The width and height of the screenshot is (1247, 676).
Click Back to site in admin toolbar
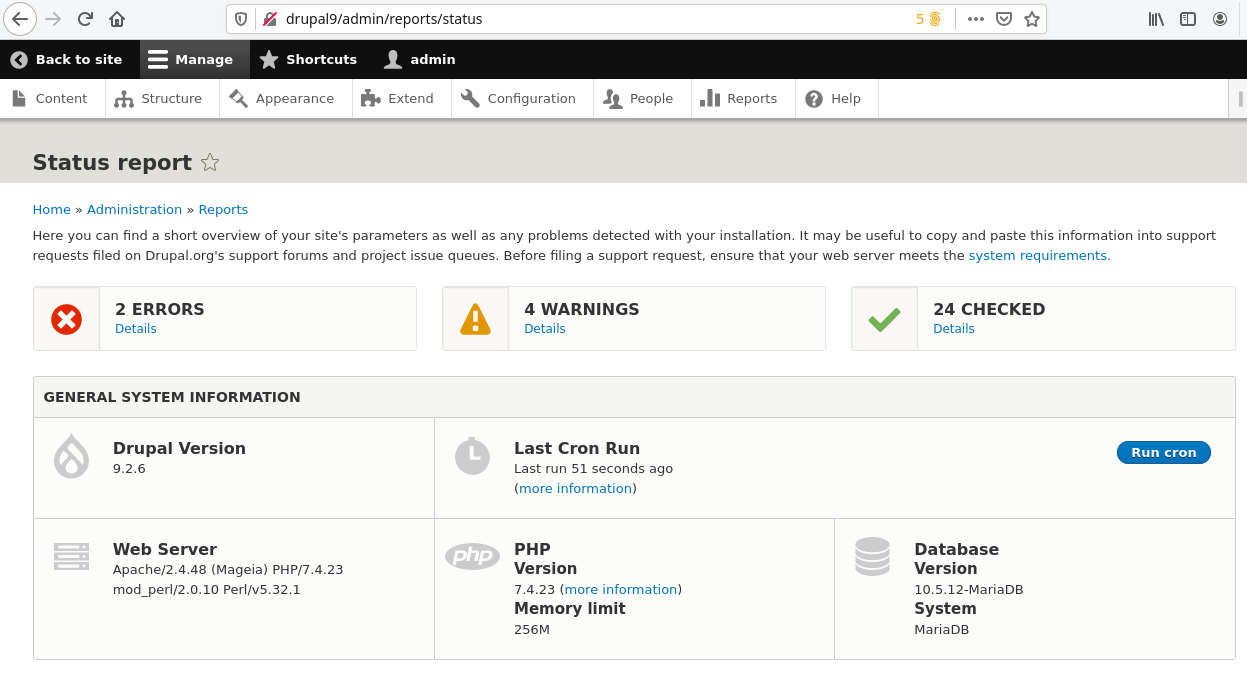pyautogui.click(x=66, y=59)
